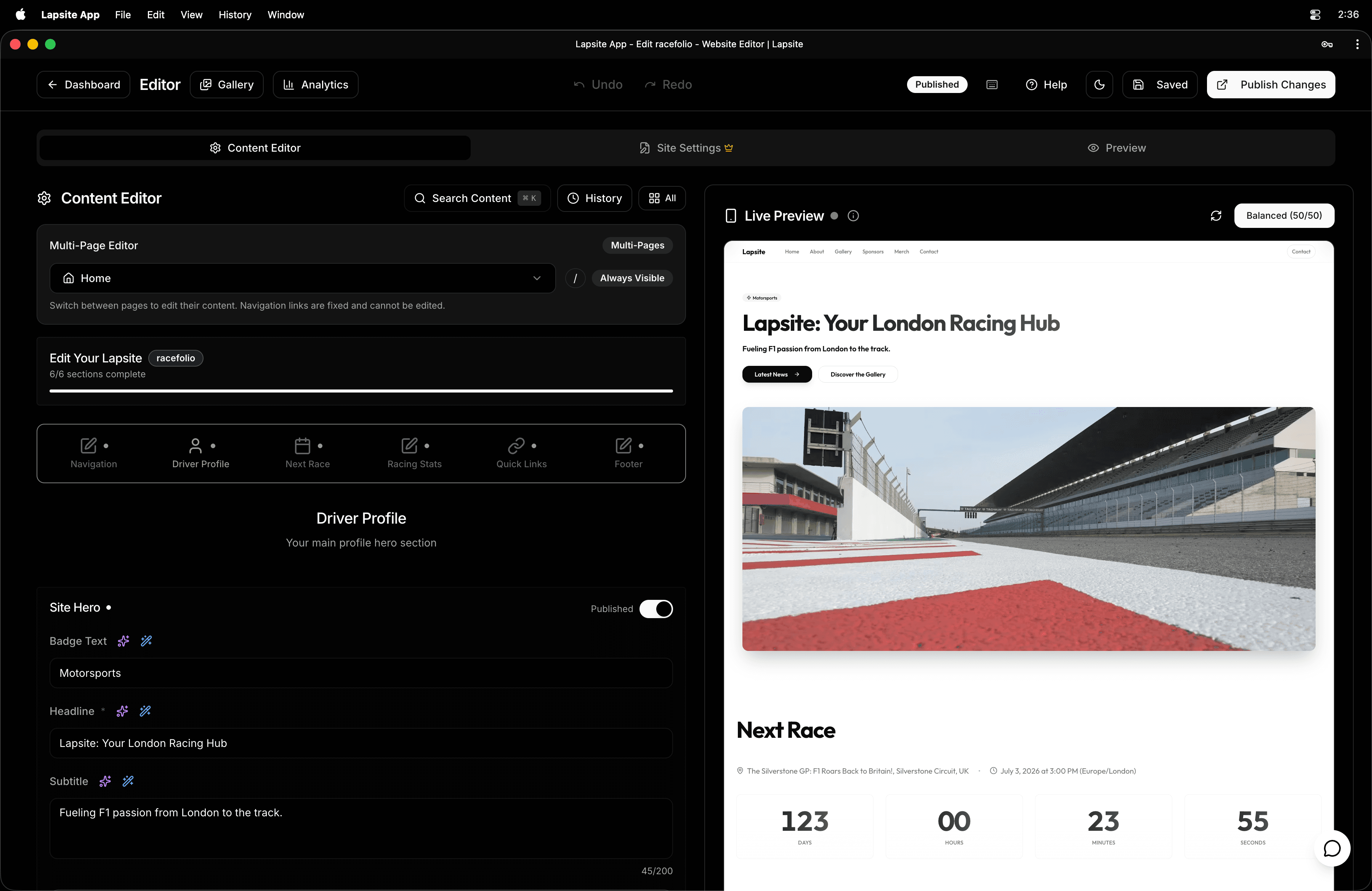The width and height of the screenshot is (1372, 891).
Task: Click the Publish Changes button
Action: coord(1271,84)
